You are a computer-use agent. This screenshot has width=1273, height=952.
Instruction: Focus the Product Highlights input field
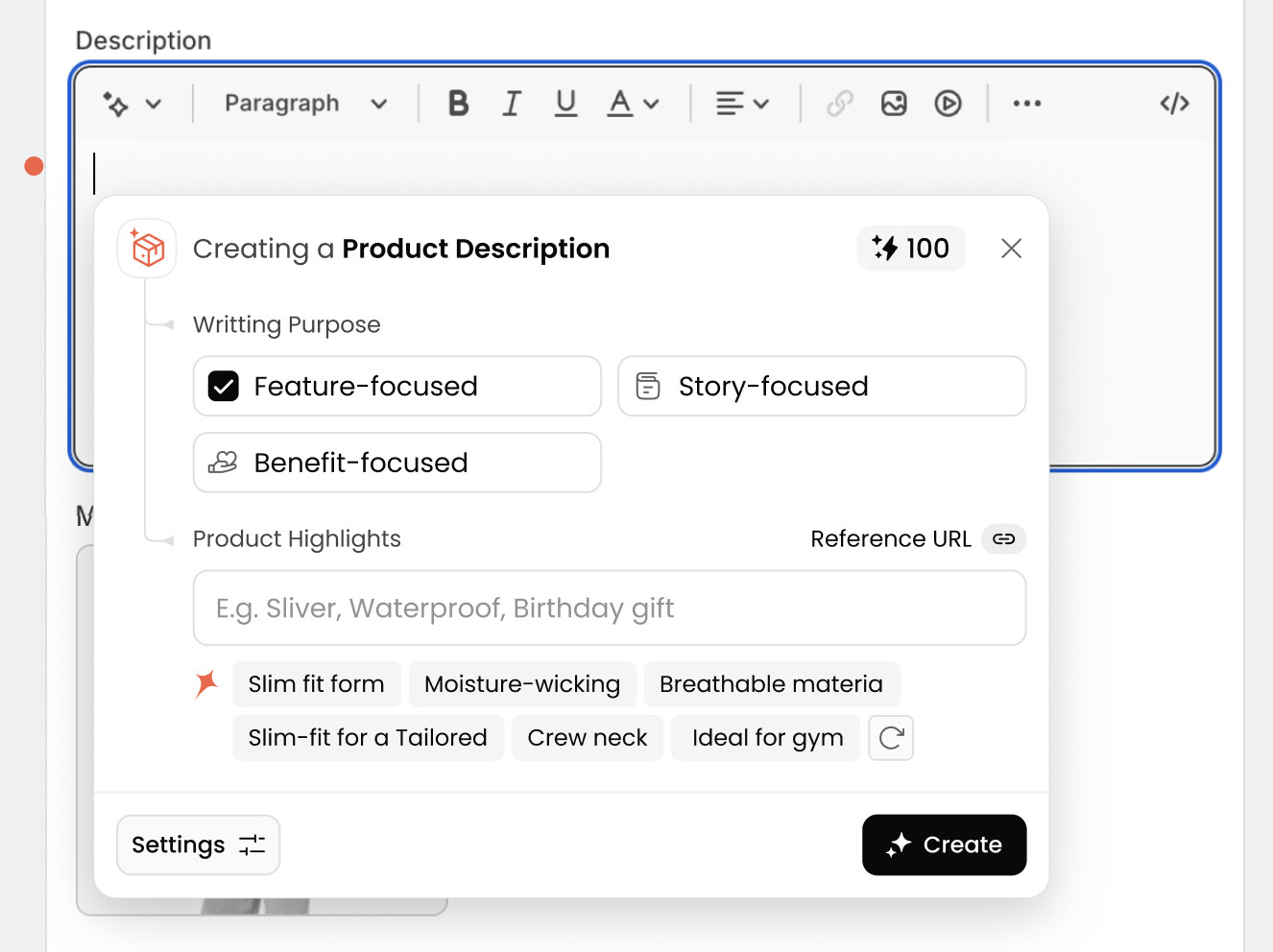[610, 608]
